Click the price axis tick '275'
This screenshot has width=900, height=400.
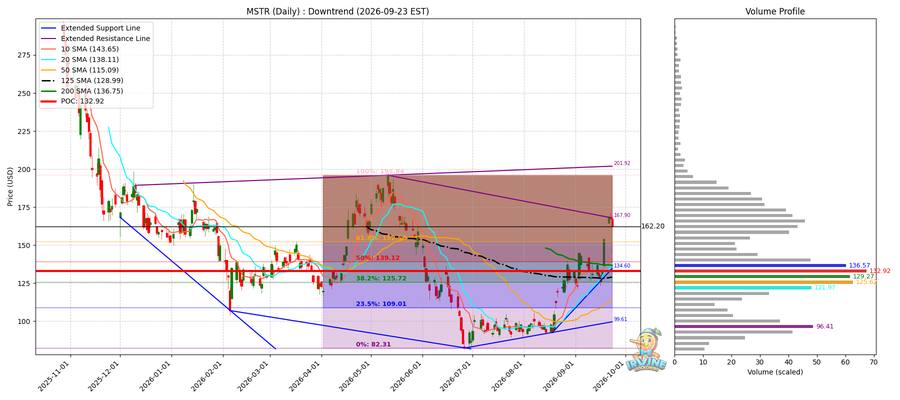point(26,55)
